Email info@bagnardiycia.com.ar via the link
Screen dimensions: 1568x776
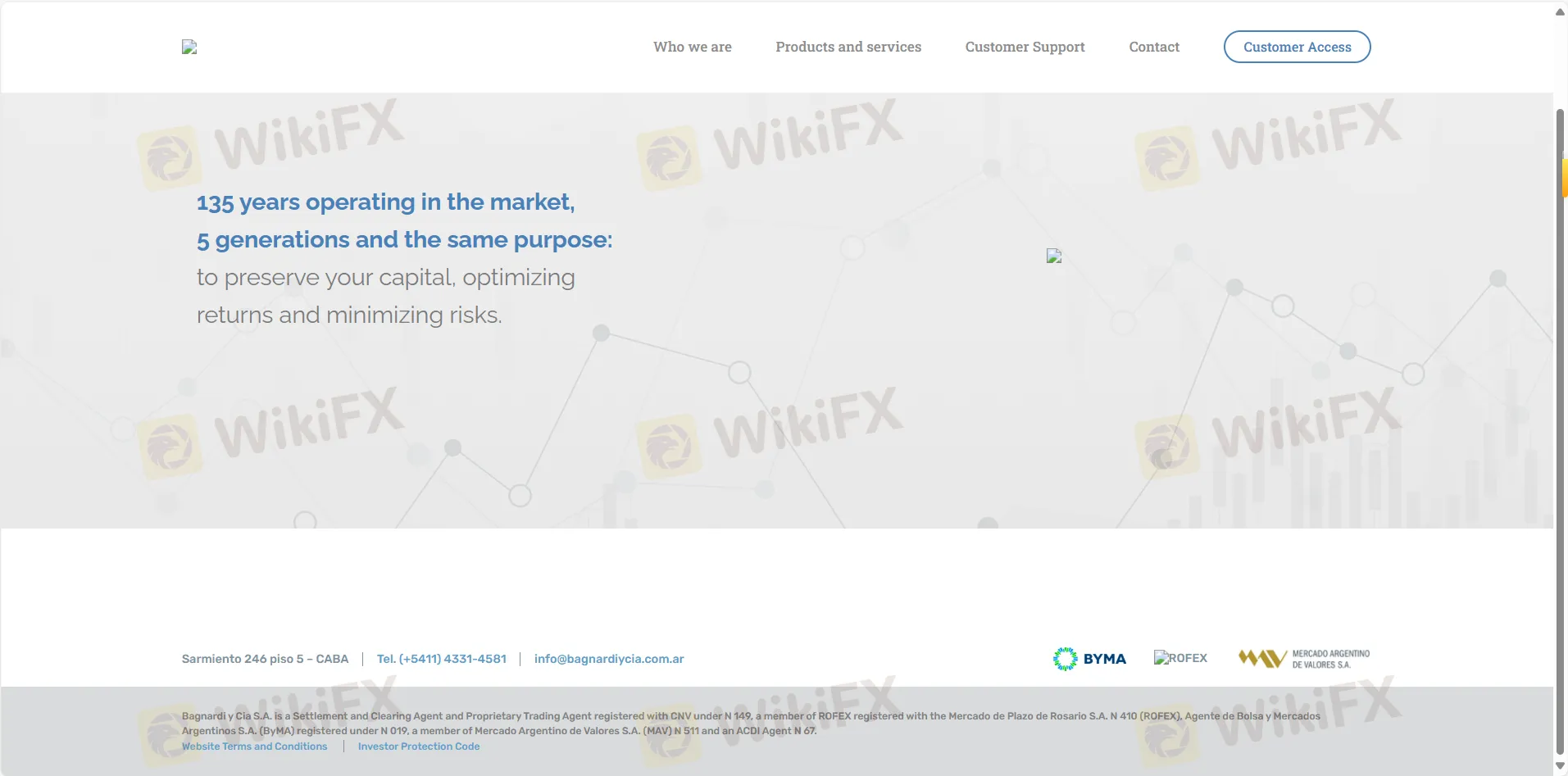608,659
